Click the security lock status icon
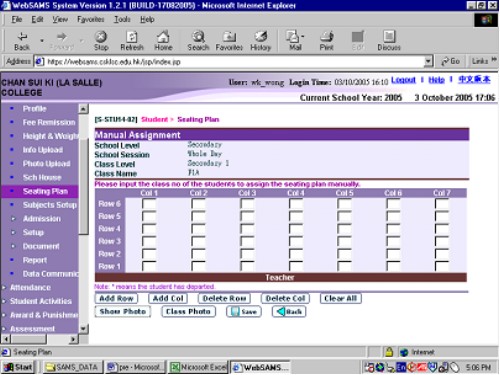The width and height of the screenshot is (500, 375). point(389,352)
